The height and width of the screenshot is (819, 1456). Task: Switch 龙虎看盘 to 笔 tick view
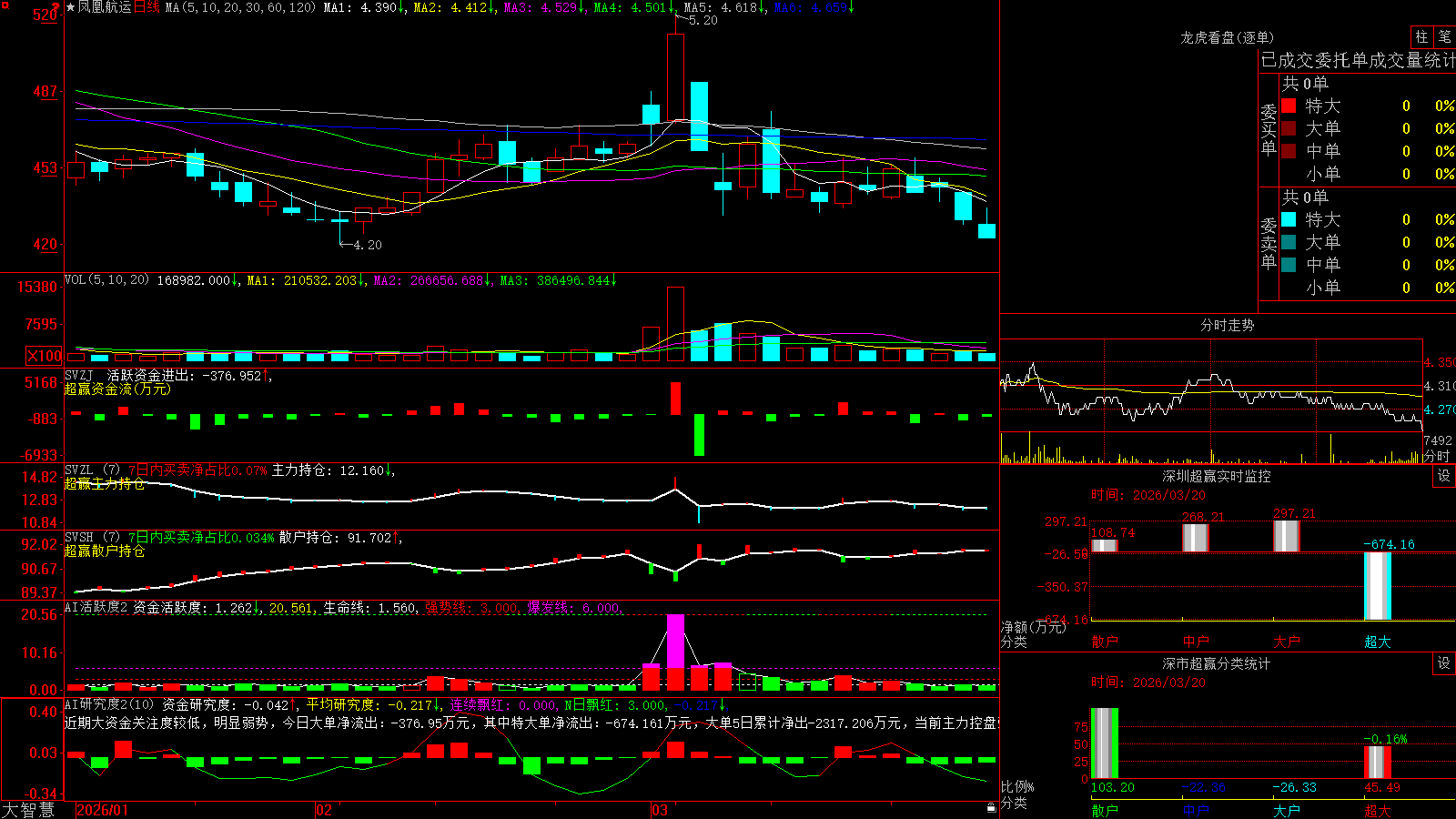click(1444, 37)
